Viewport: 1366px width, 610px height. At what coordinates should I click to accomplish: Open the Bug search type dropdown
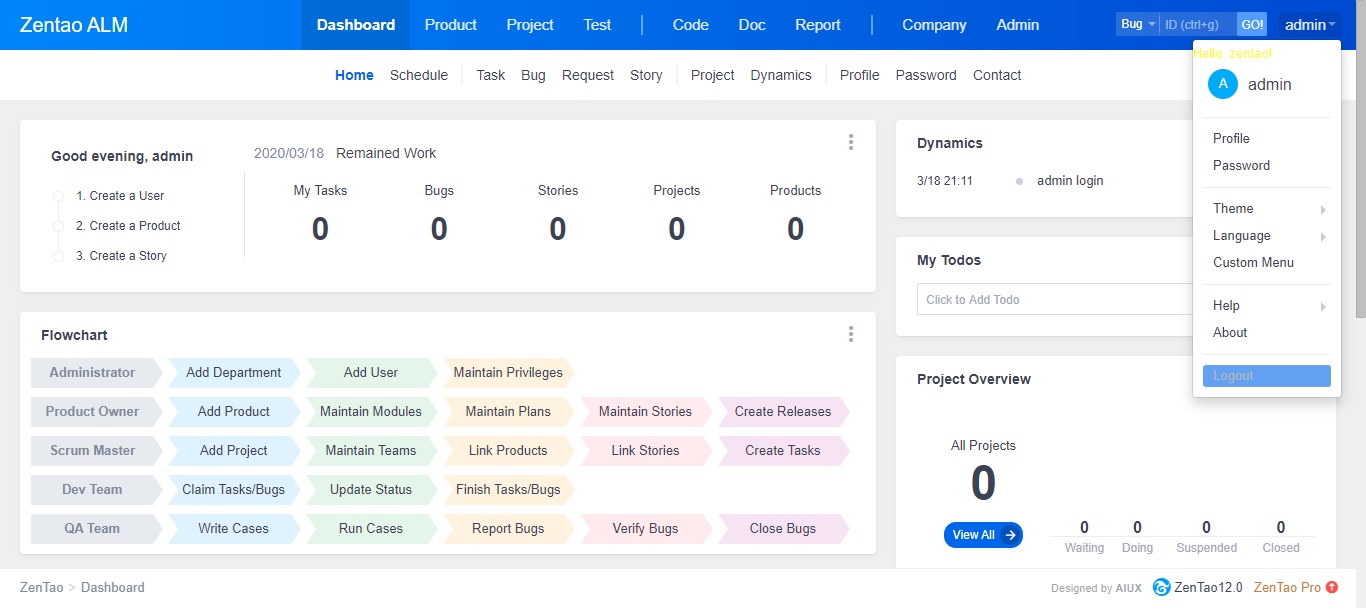(1137, 24)
